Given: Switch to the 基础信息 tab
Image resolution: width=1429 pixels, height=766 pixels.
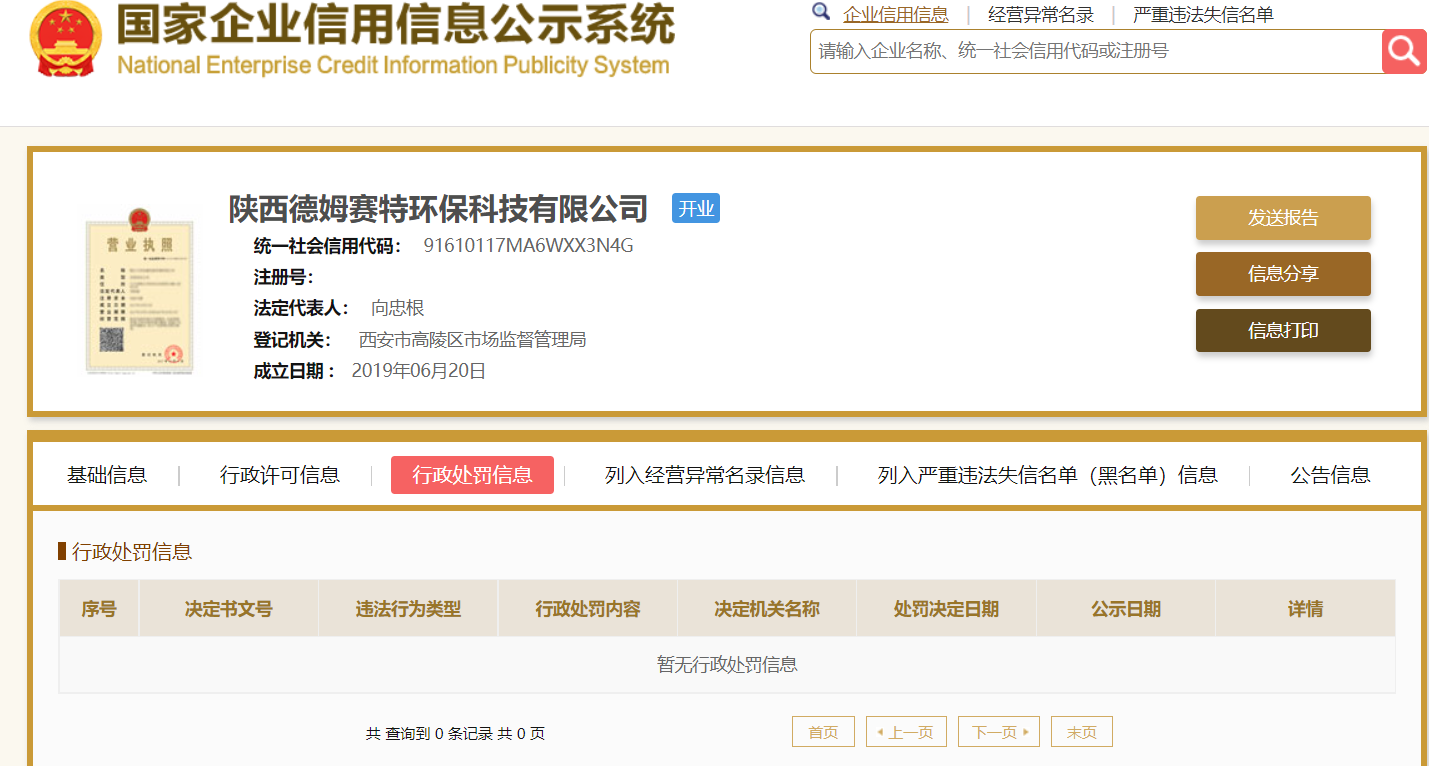Looking at the screenshot, I should pyautogui.click(x=107, y=475).
